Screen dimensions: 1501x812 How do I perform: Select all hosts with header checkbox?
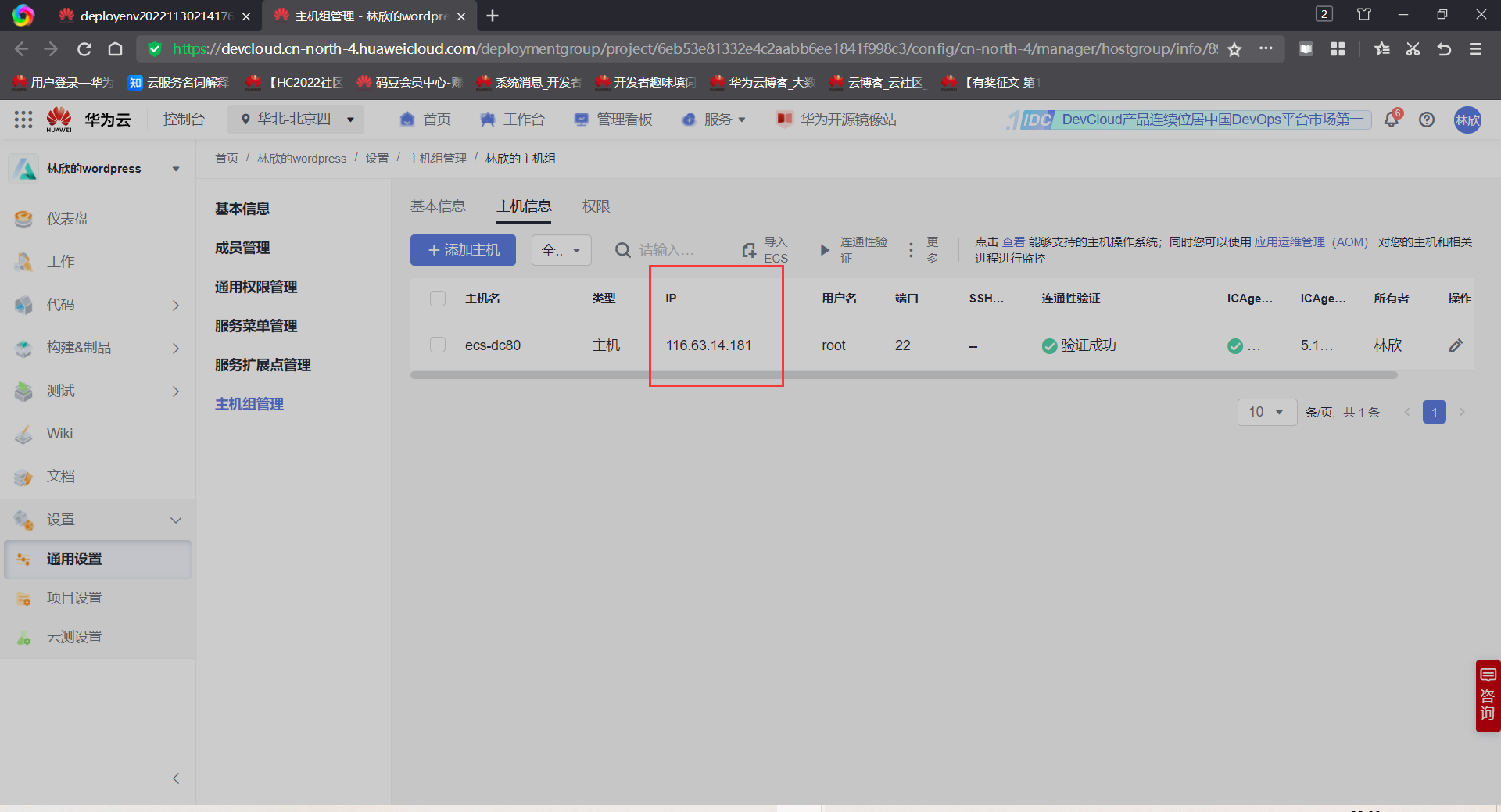point(438,299)
